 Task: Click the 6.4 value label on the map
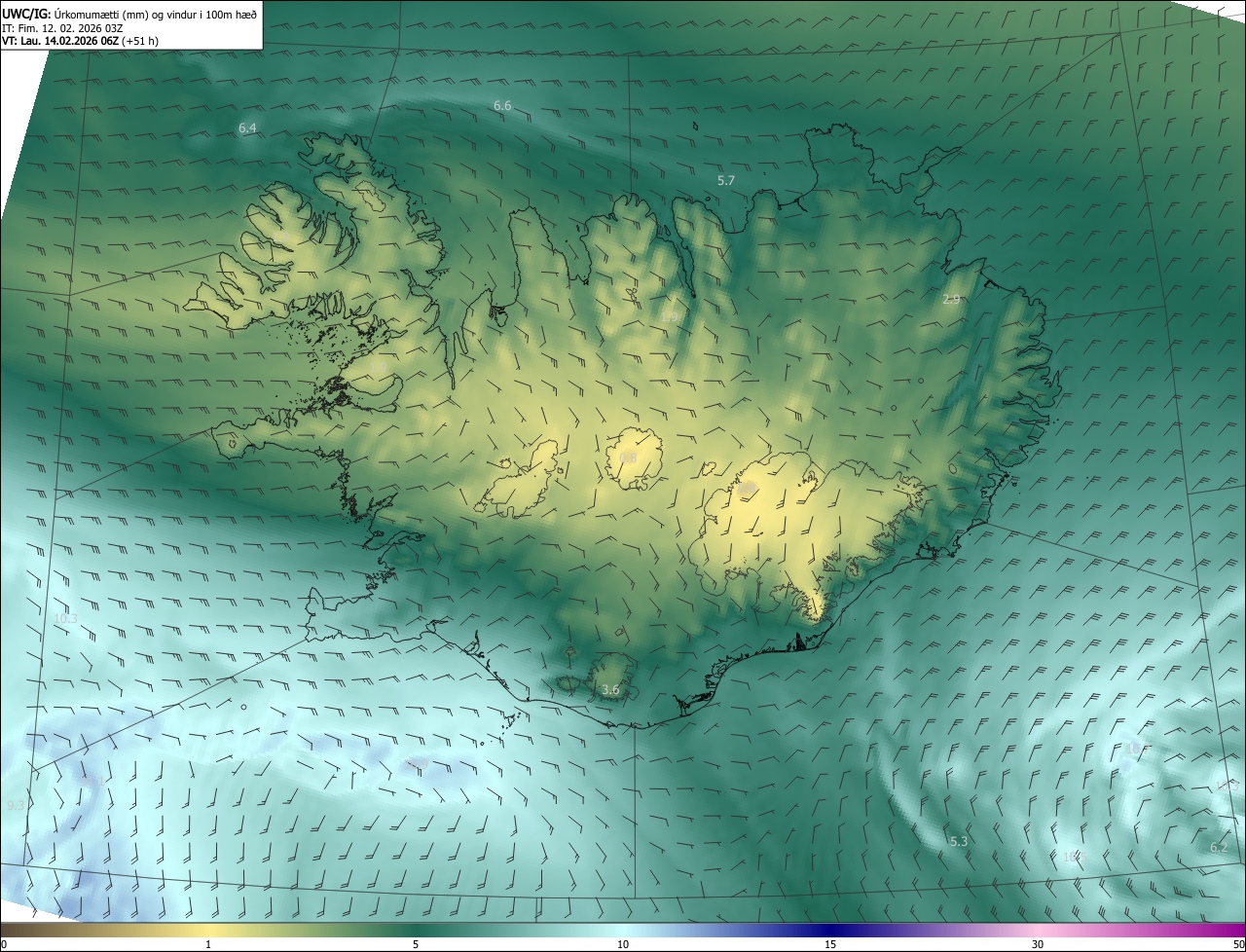click(x=247, y=128)
